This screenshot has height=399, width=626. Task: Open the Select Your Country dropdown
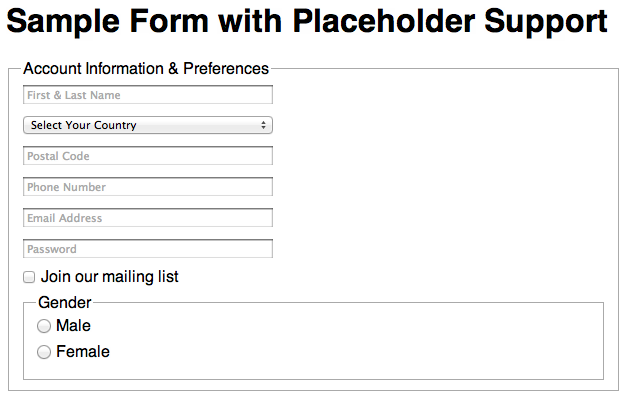pos(148,125)
